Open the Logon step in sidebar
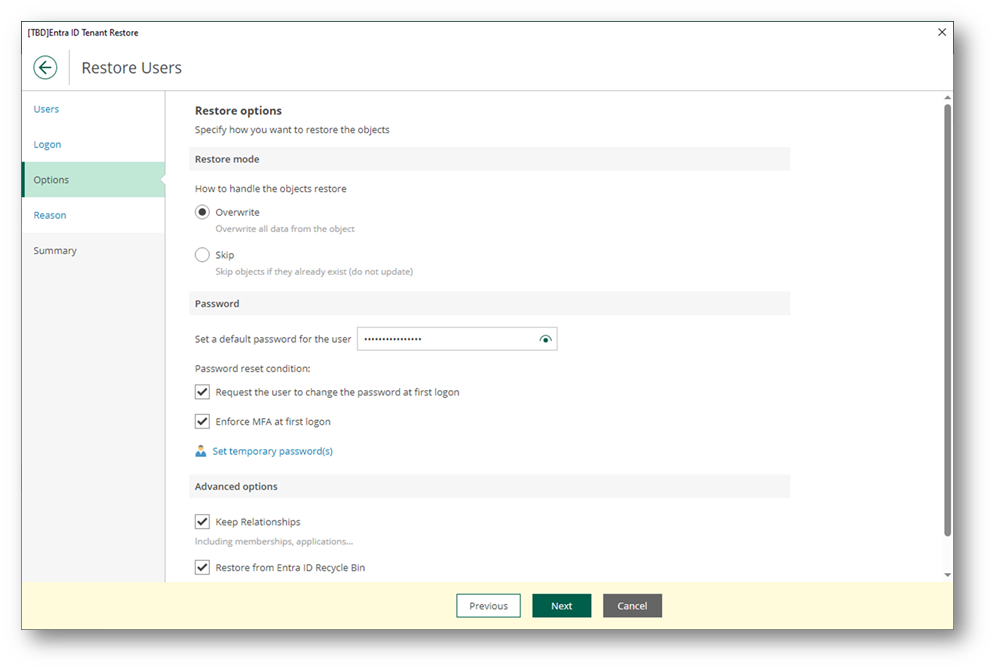This screenshot has width=996, height=672. click(47, 145)
